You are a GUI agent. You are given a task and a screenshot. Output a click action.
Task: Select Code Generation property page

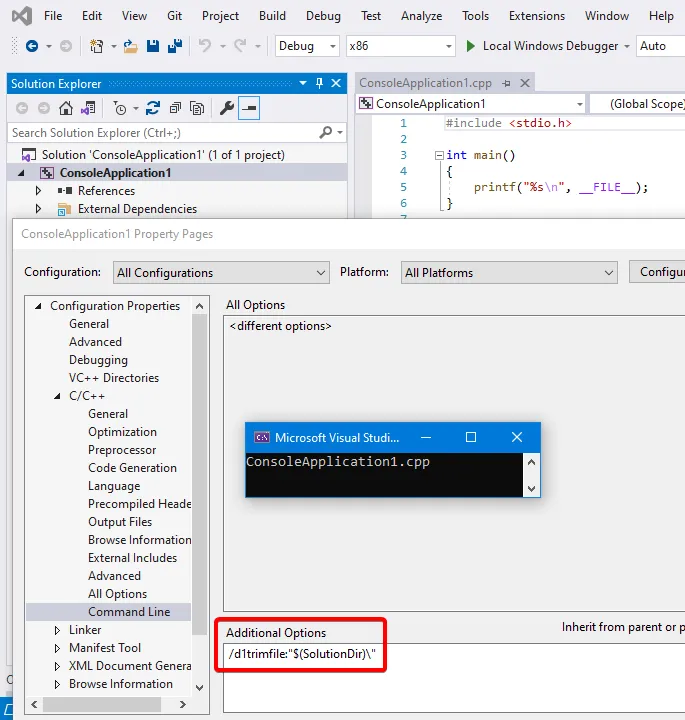(x=133, y=468)
